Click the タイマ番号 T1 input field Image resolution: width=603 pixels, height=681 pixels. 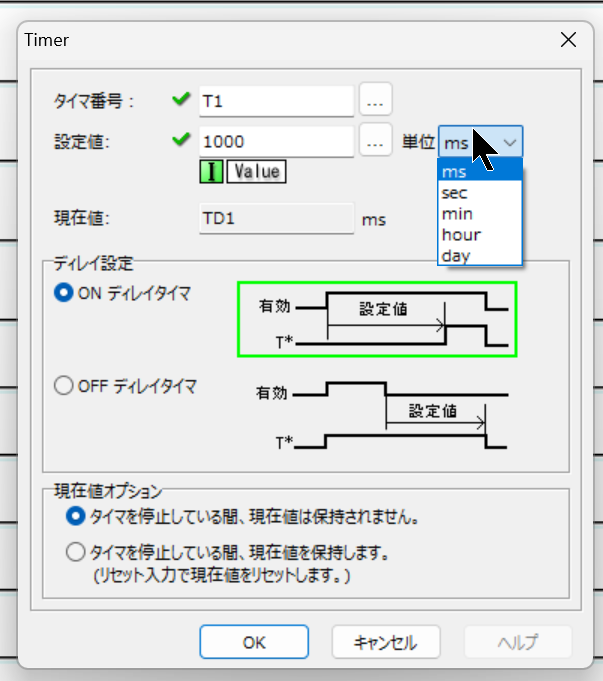point(276,101)
